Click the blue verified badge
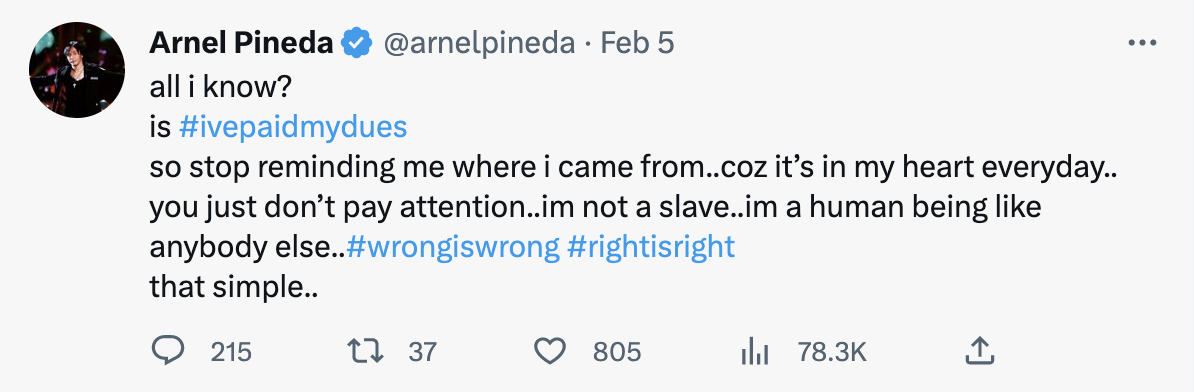Viewport: 1194px width, 392px height. [356, 43]
